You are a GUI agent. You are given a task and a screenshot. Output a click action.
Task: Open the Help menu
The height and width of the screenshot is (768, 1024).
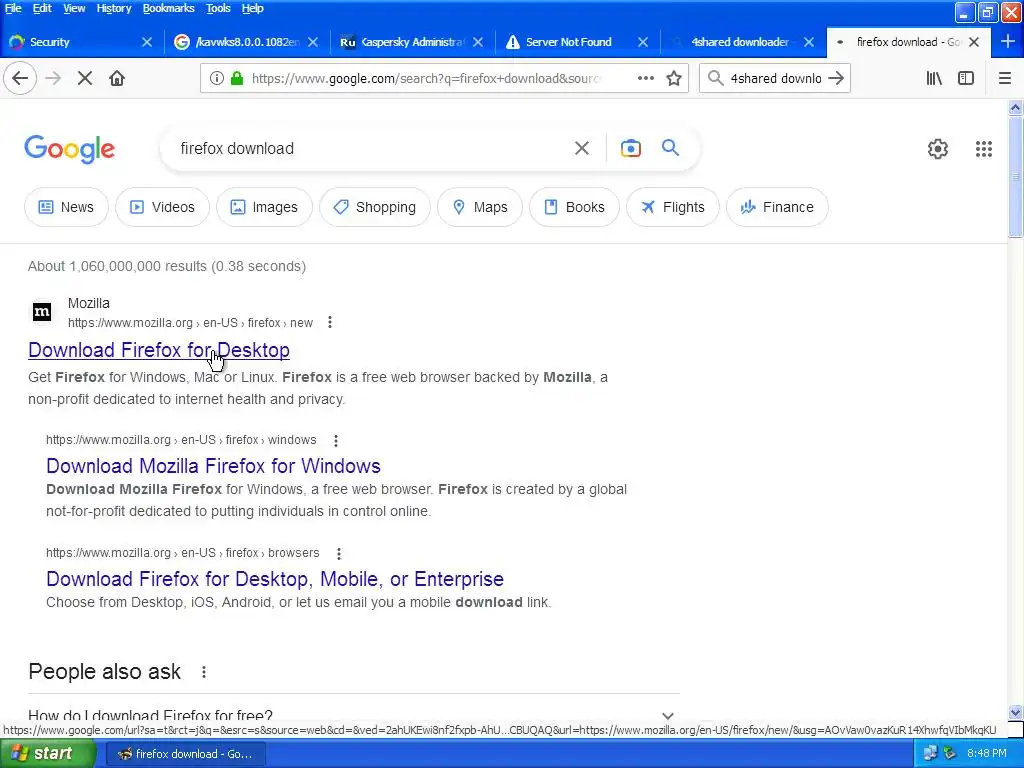pos(252,8)
